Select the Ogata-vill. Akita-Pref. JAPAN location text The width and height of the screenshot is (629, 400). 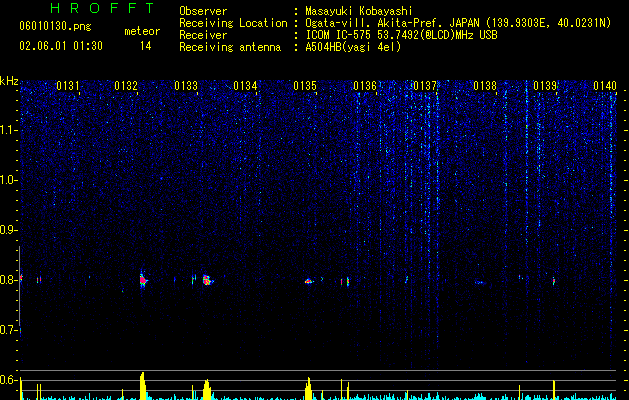(458, 23)
